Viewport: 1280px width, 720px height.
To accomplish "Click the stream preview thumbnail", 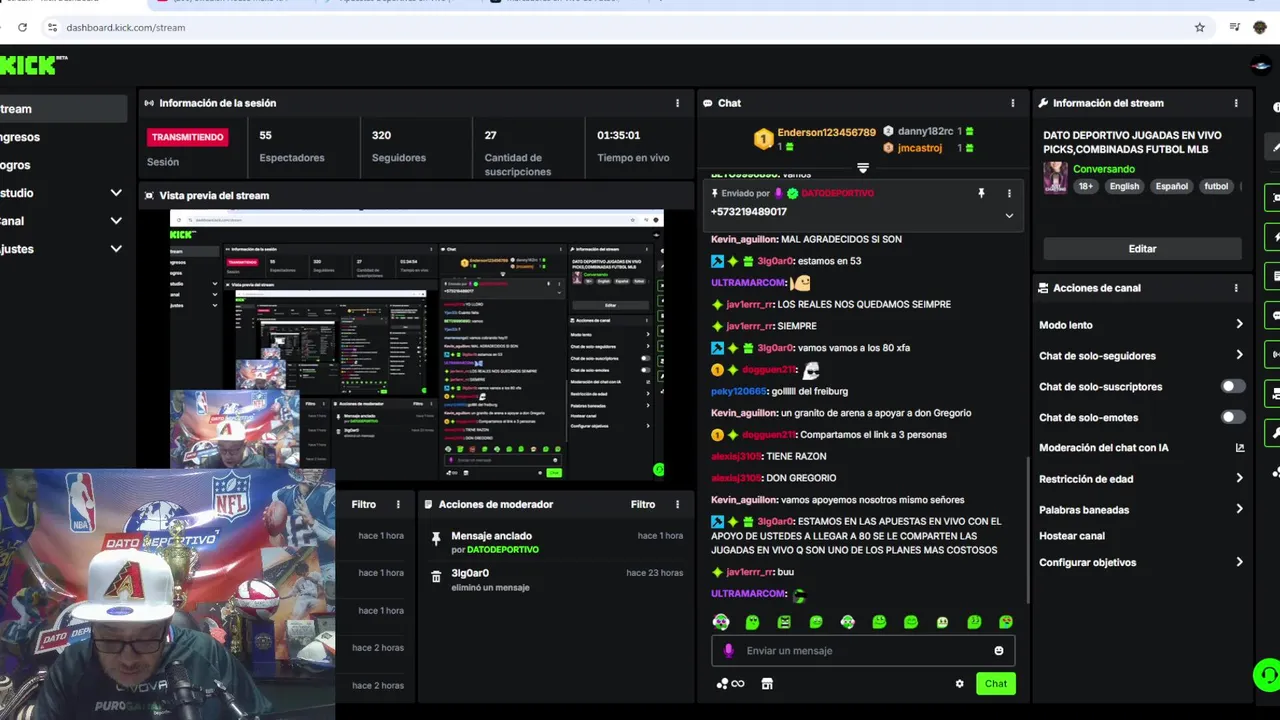I will (416, 345).
